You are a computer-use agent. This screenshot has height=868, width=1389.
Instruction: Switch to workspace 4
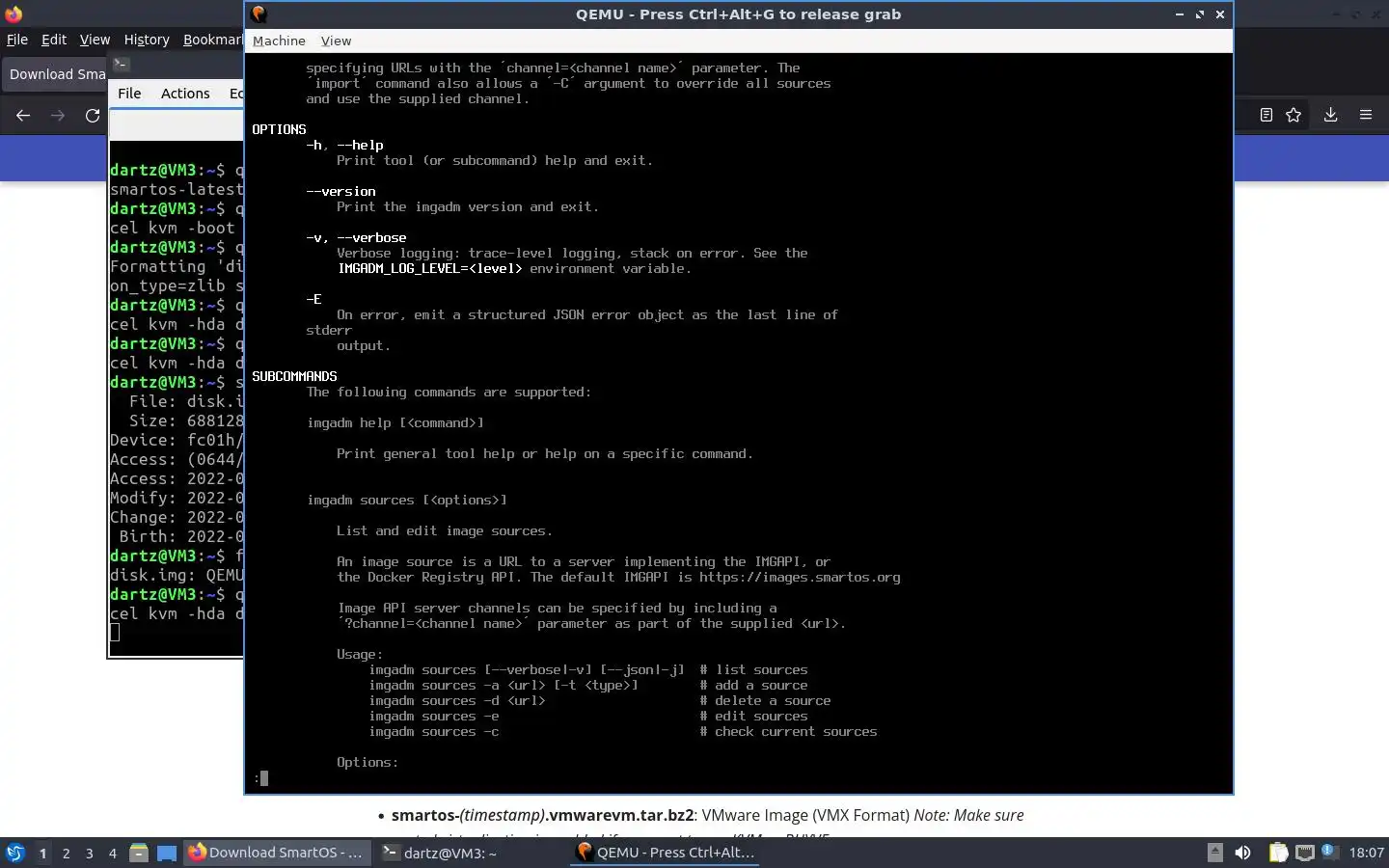112,853
